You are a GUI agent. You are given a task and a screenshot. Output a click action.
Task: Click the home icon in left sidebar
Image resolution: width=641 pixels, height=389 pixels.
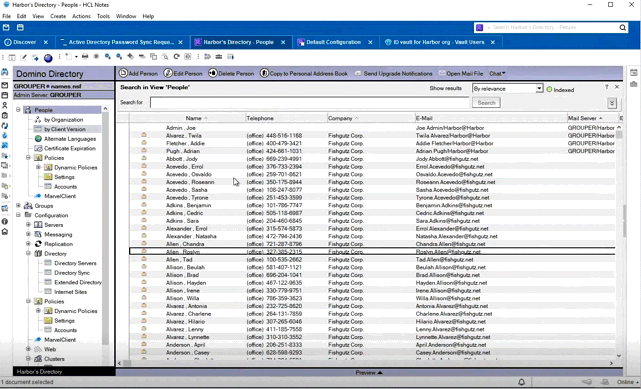(x=5, y=232)
